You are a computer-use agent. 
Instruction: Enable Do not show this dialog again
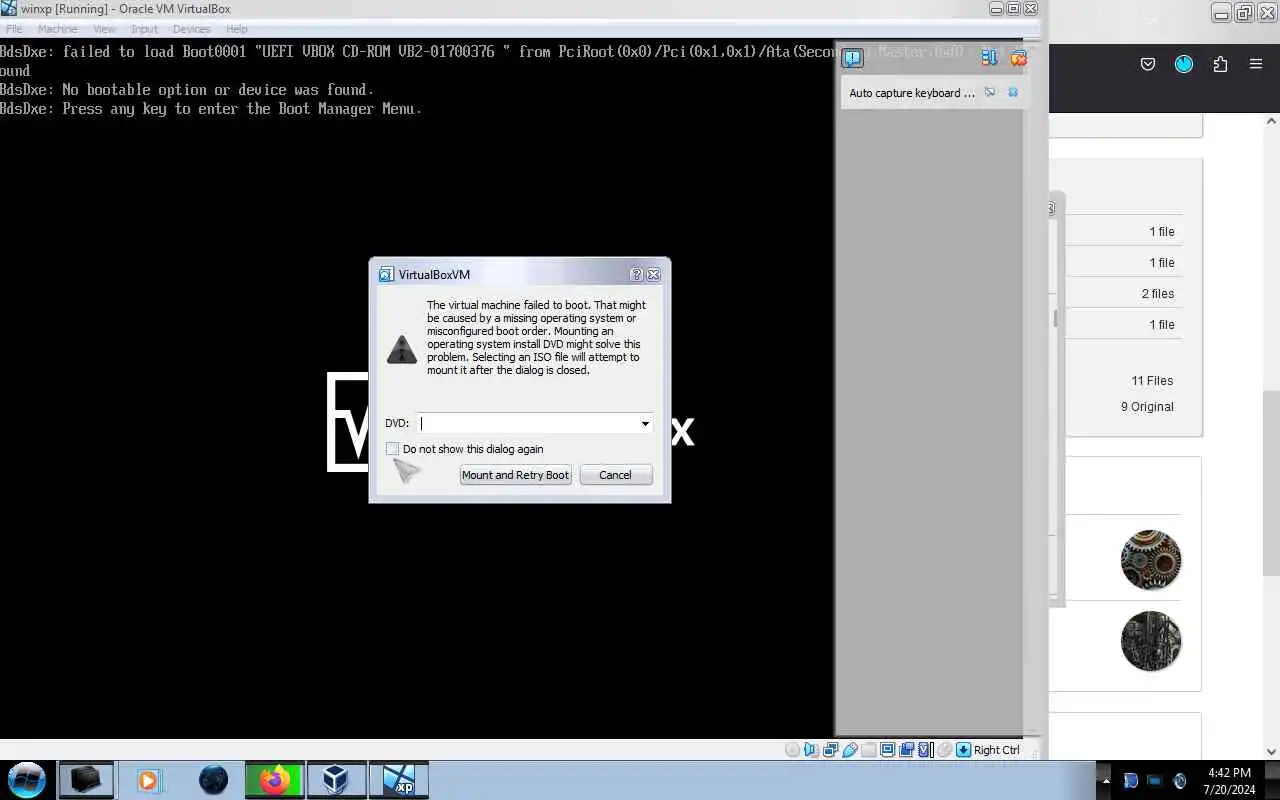(393, 449)
